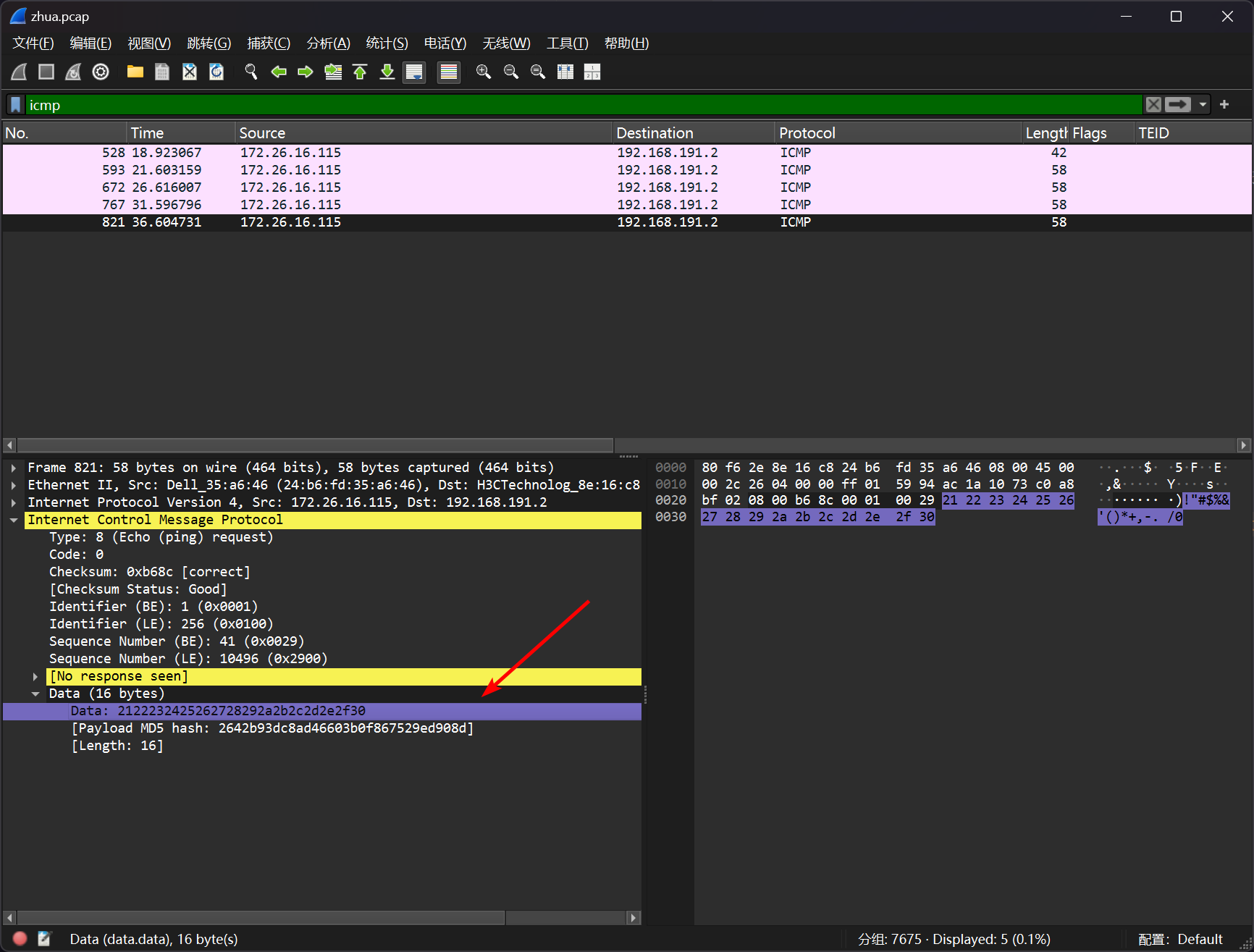Toggle packet list colorization

(x=449, y=72)
